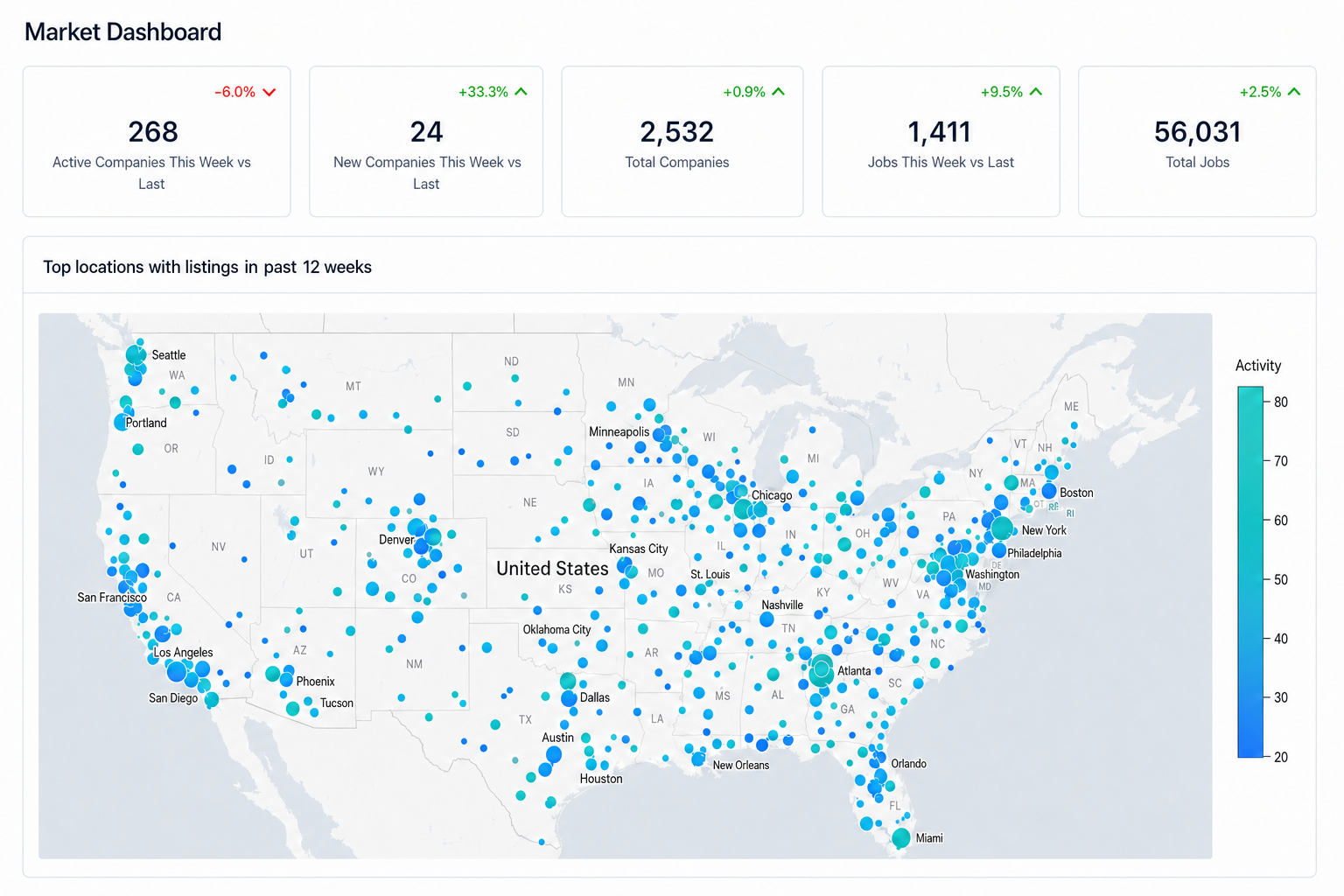Click the 'Total Companies' card label
This screenshot has width=1344, height=896.
677,163
